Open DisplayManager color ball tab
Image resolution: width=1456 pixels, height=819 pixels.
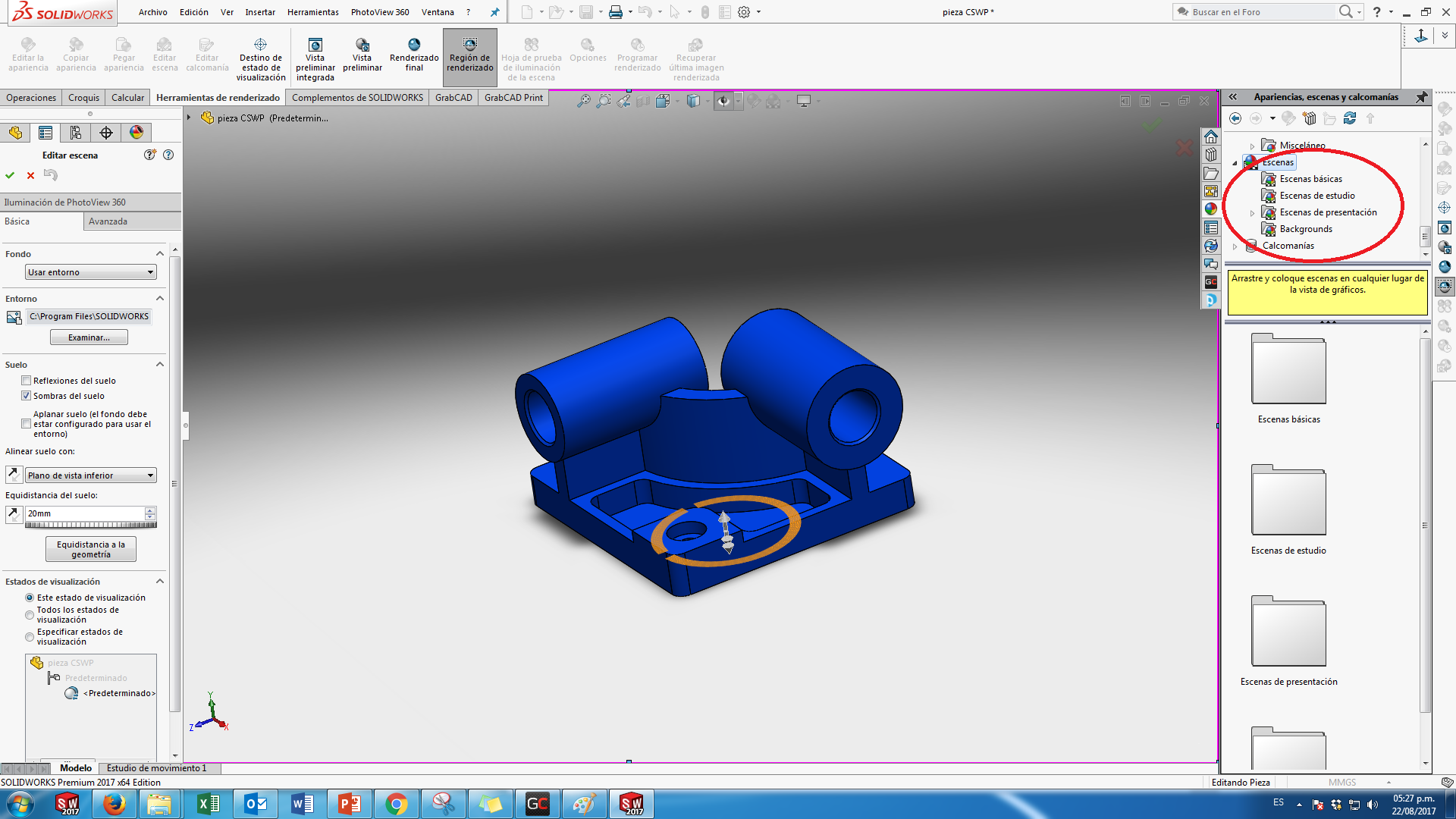tap(136, 133)
